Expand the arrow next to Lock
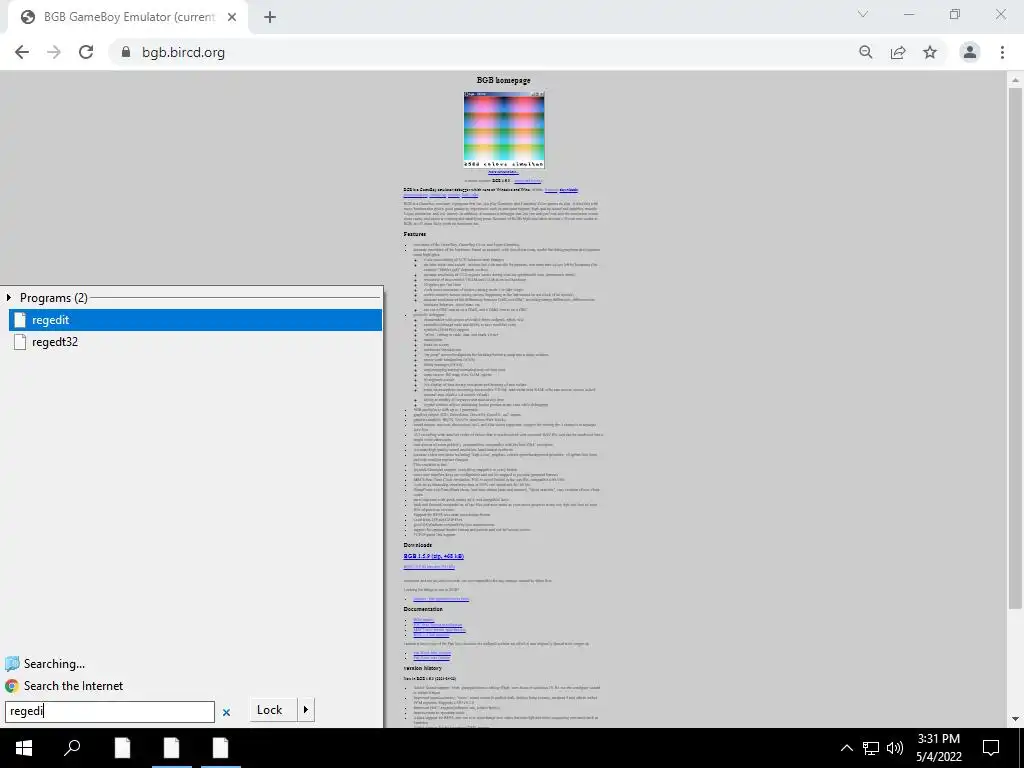Image resolution: width=1024 pixels, height=768 pixels. point(306,710)
